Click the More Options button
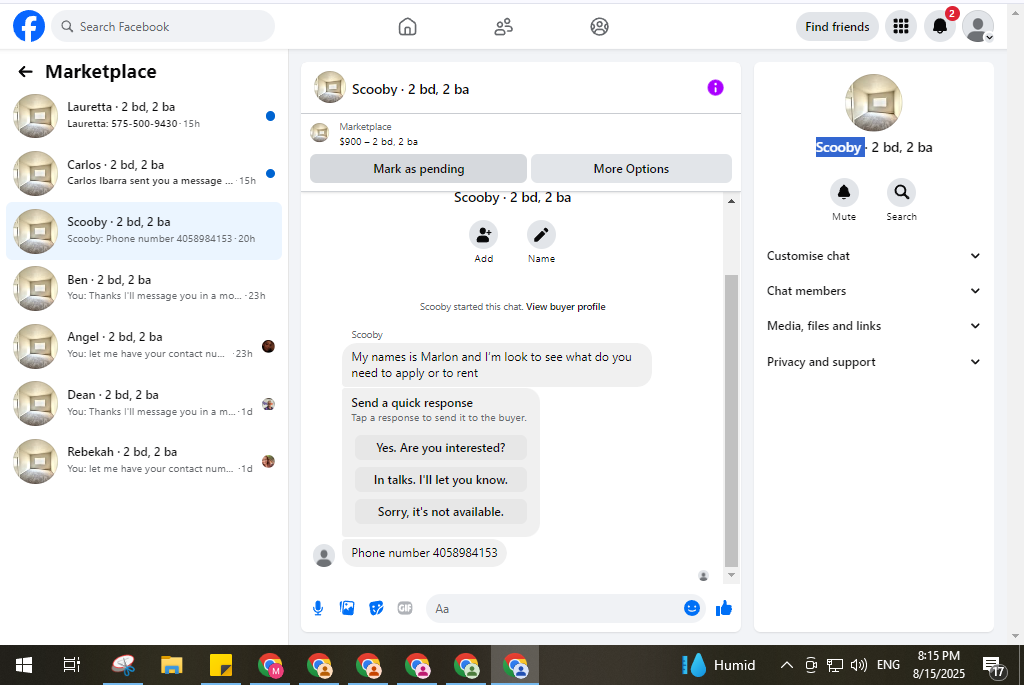Image resolution: width=1024 pixels, height=685 pixels. click(632, 168)
